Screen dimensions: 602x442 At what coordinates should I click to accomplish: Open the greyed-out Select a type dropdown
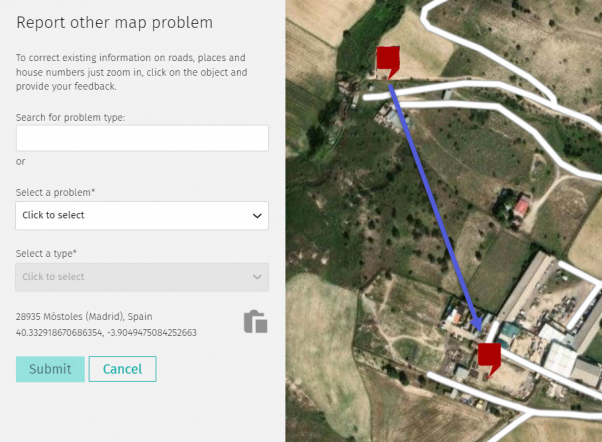[x=142, y=277]
